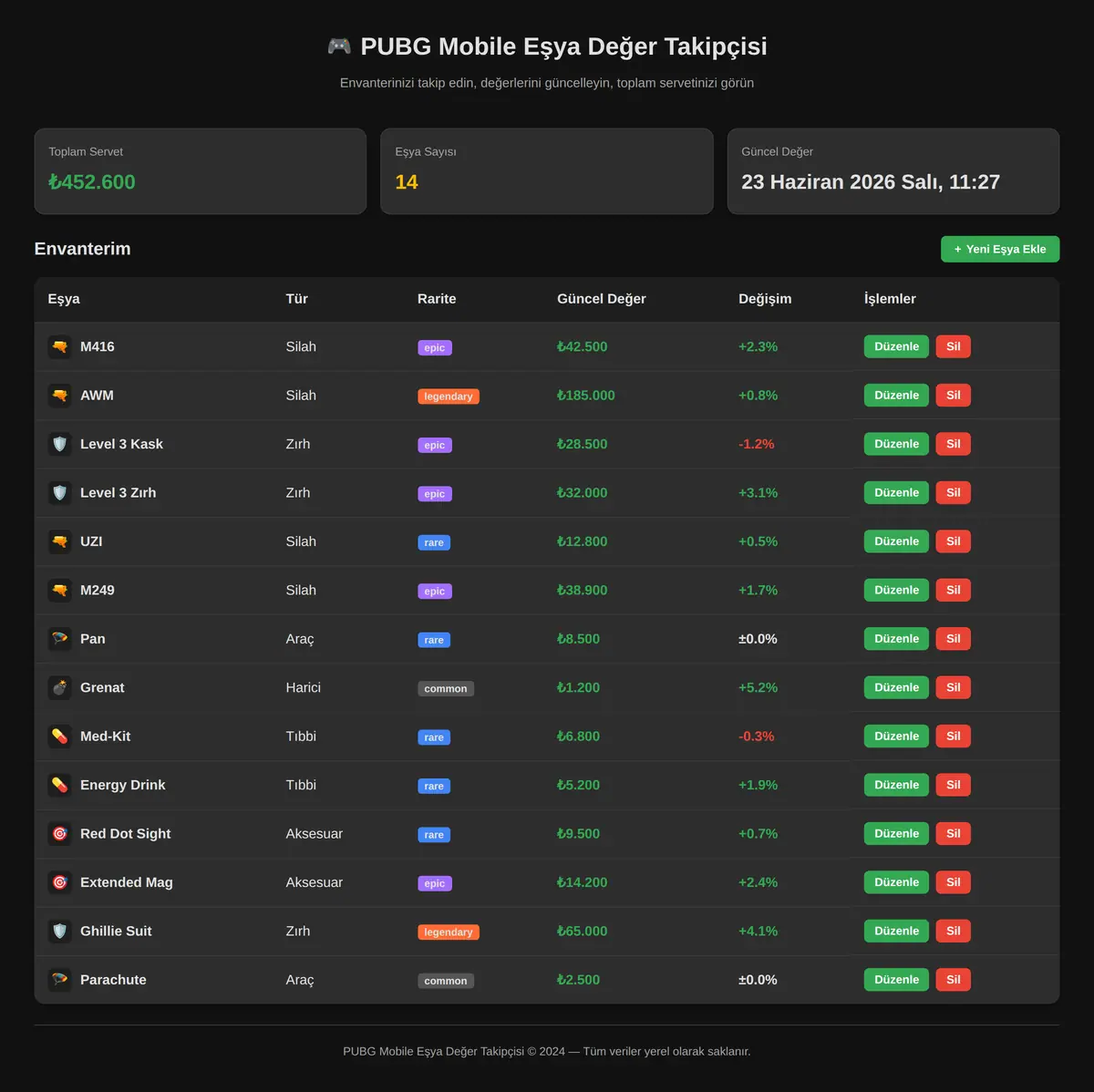Click the Güncel Değer column header
The height and width of the screenshot is (1092, 1094).
(x=602, y=299)
